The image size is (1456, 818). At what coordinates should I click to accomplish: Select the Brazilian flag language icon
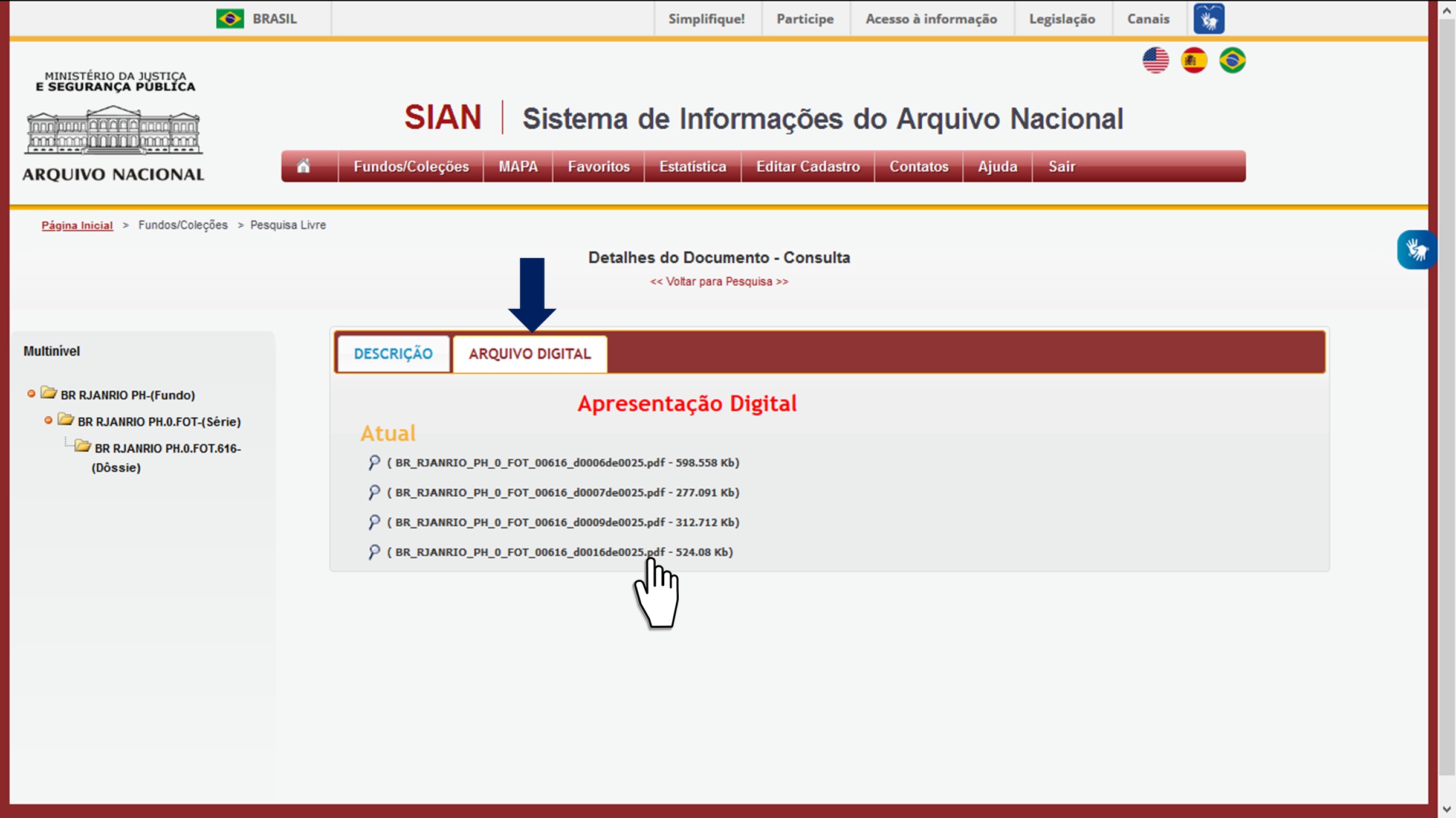1234,60
